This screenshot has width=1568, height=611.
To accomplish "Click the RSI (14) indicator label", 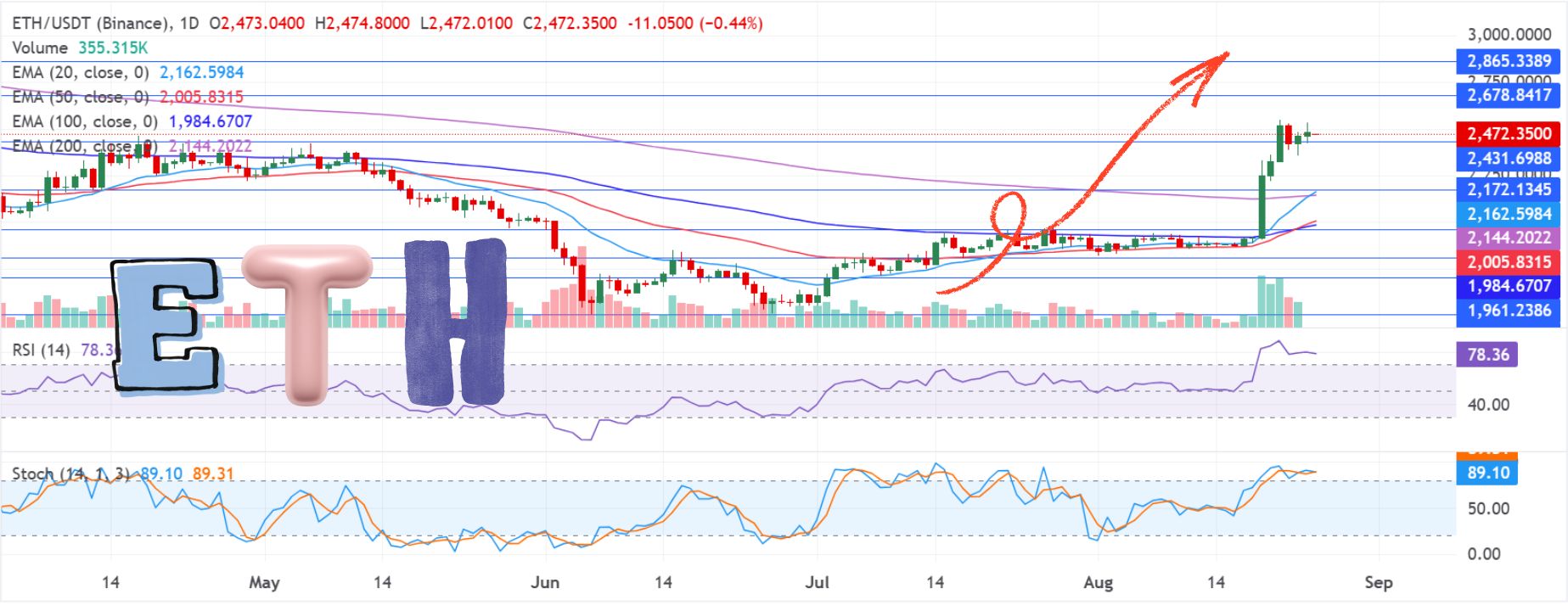I will point(41,350).
